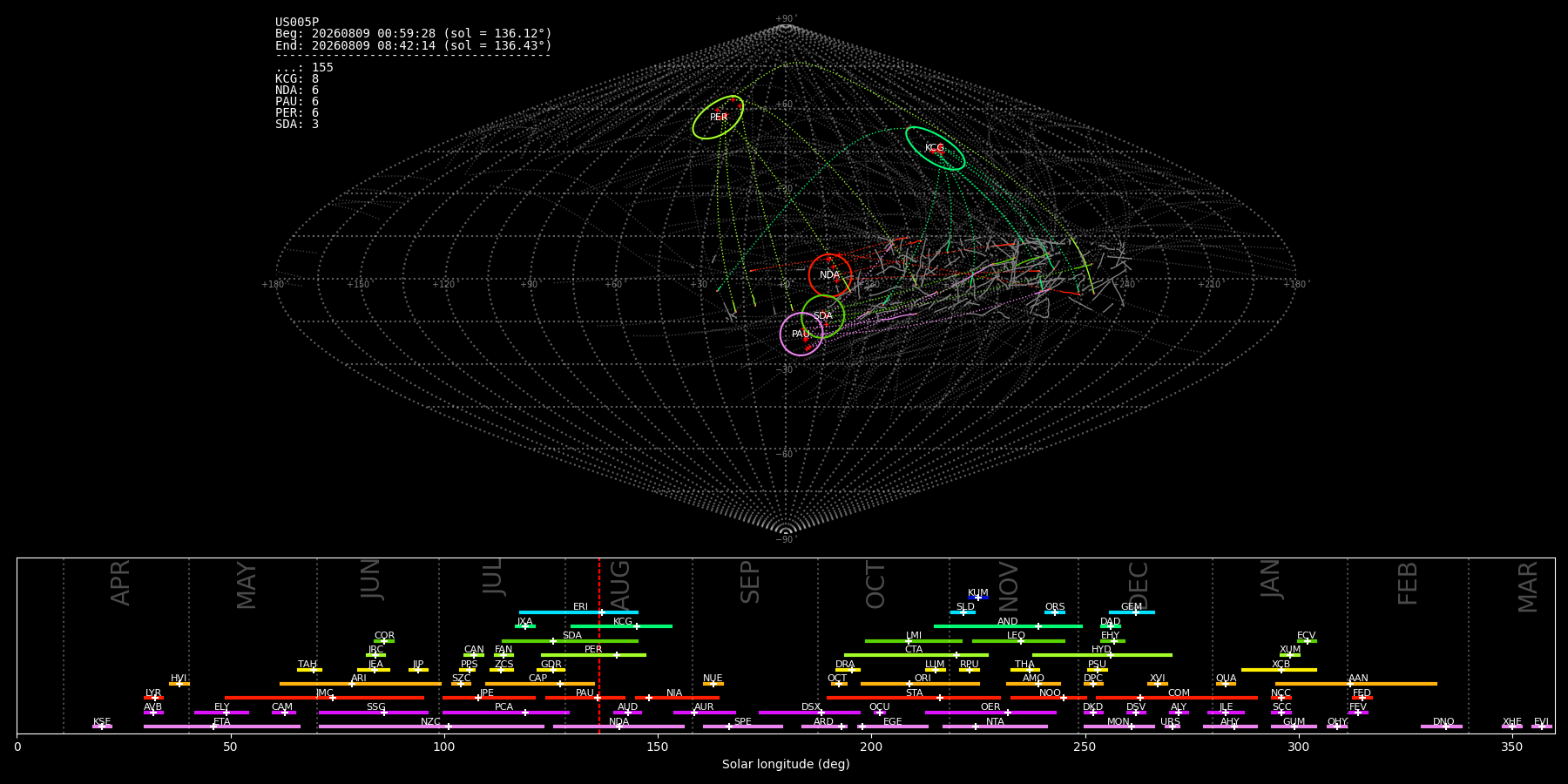This screenshot has width=1568, height=784.
Task: Select the AND green shower bar
Action: point(1008,626)
